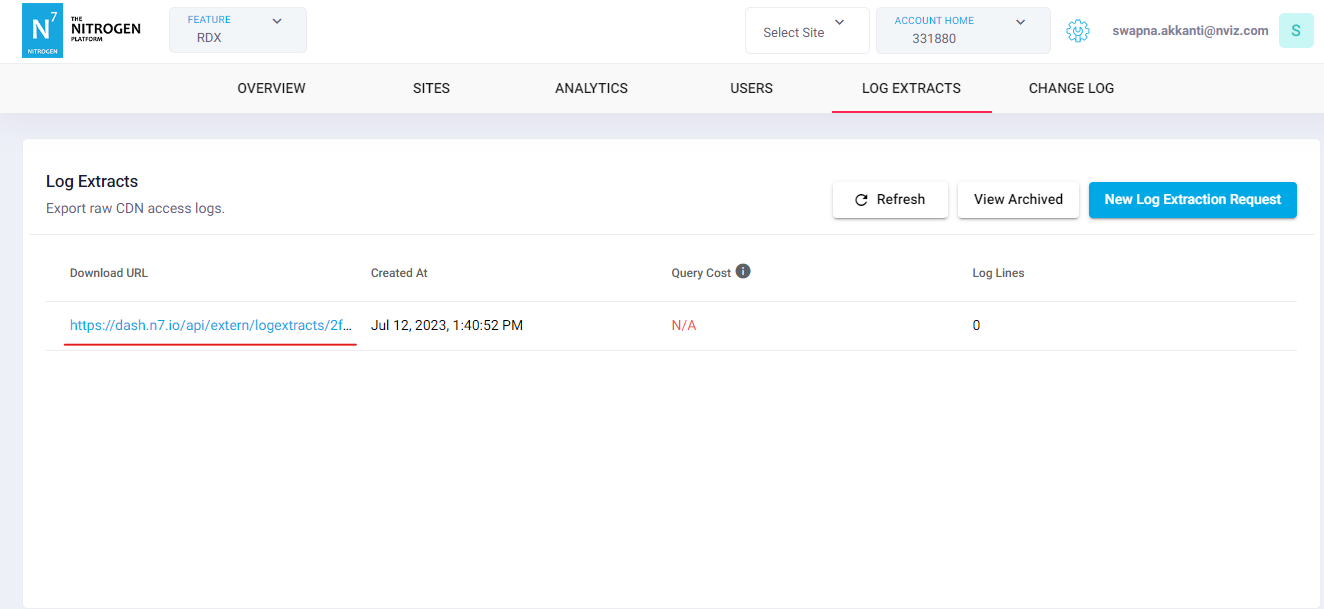
Task: Click the Nitrogen N7 logo
Action: click(42, 30)
